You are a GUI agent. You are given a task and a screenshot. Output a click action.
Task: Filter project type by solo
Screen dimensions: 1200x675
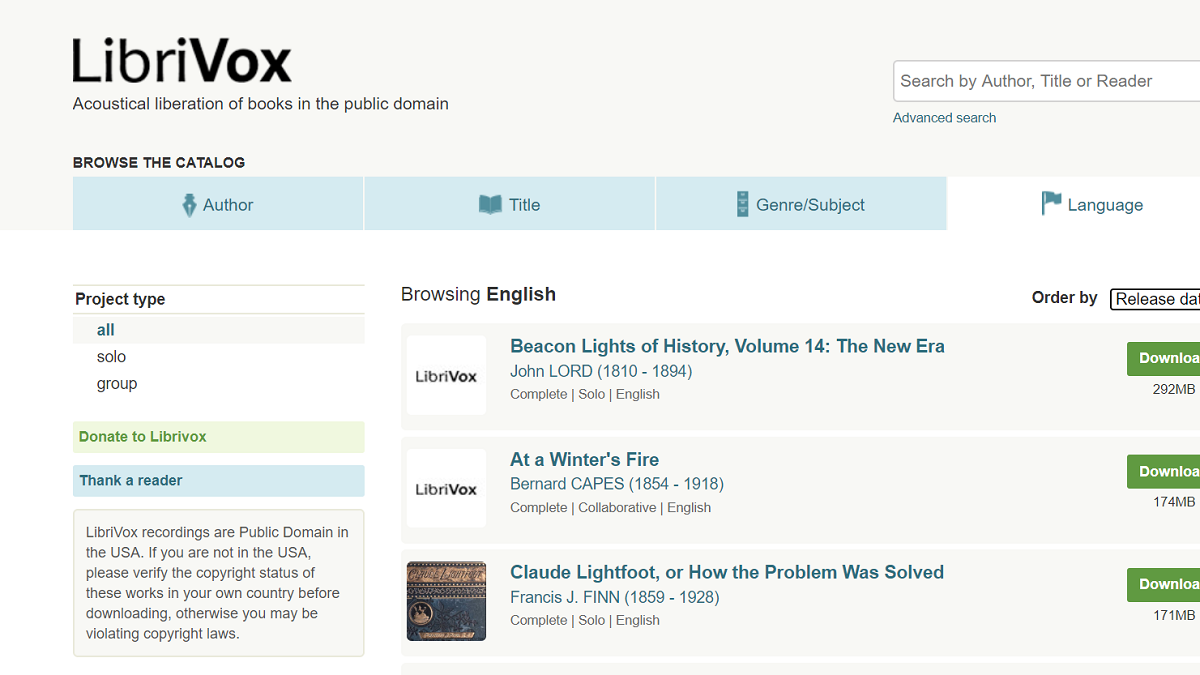pos(111,357)
